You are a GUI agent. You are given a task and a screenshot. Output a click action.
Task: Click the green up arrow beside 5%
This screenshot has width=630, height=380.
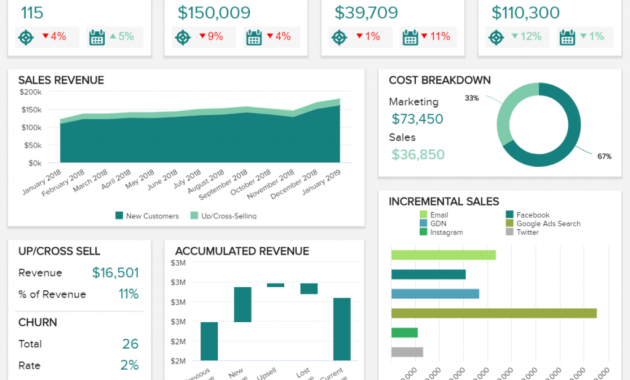point(113,36)
